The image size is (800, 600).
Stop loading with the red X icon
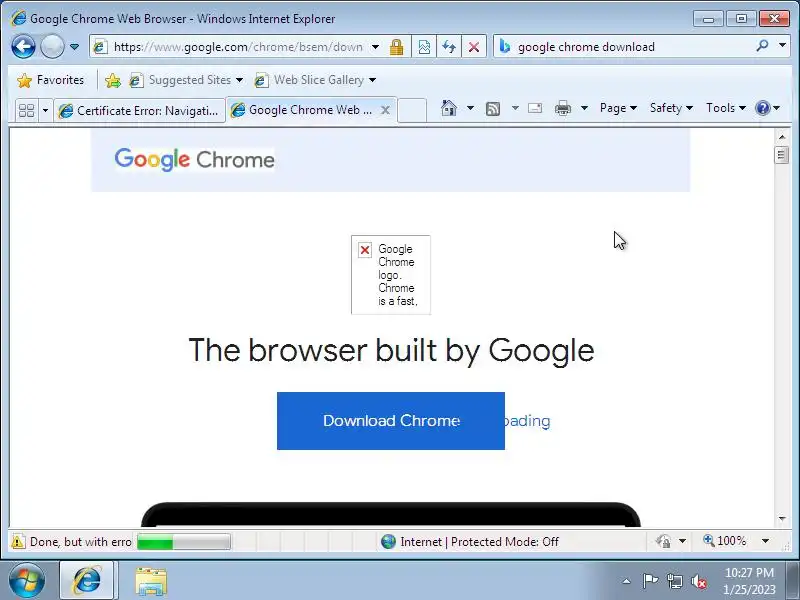[x=474, y=47]
